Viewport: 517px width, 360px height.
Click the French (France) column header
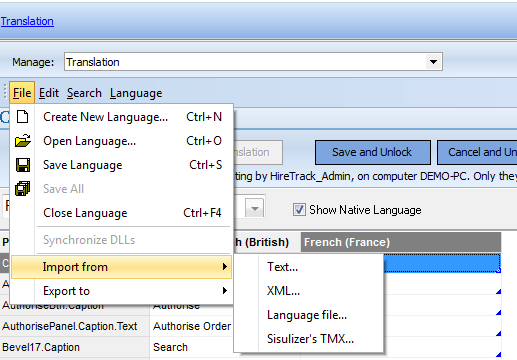401,242
